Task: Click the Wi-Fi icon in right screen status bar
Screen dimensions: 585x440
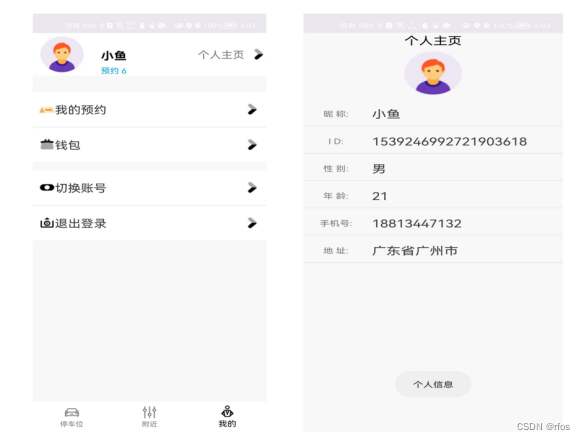Action: click(x=400, y=25)
